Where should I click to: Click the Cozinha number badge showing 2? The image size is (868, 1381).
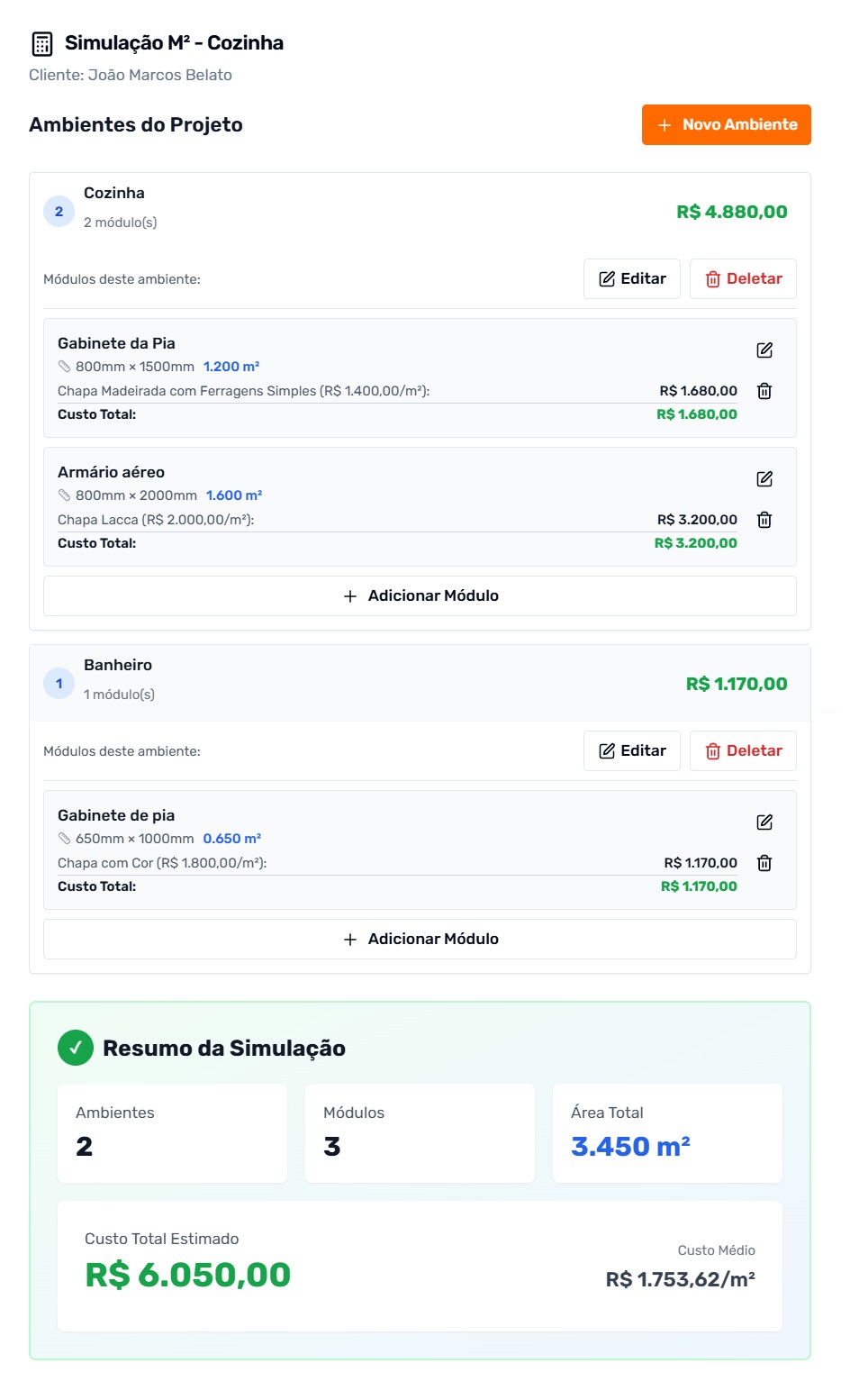click(x=59, y=212)
